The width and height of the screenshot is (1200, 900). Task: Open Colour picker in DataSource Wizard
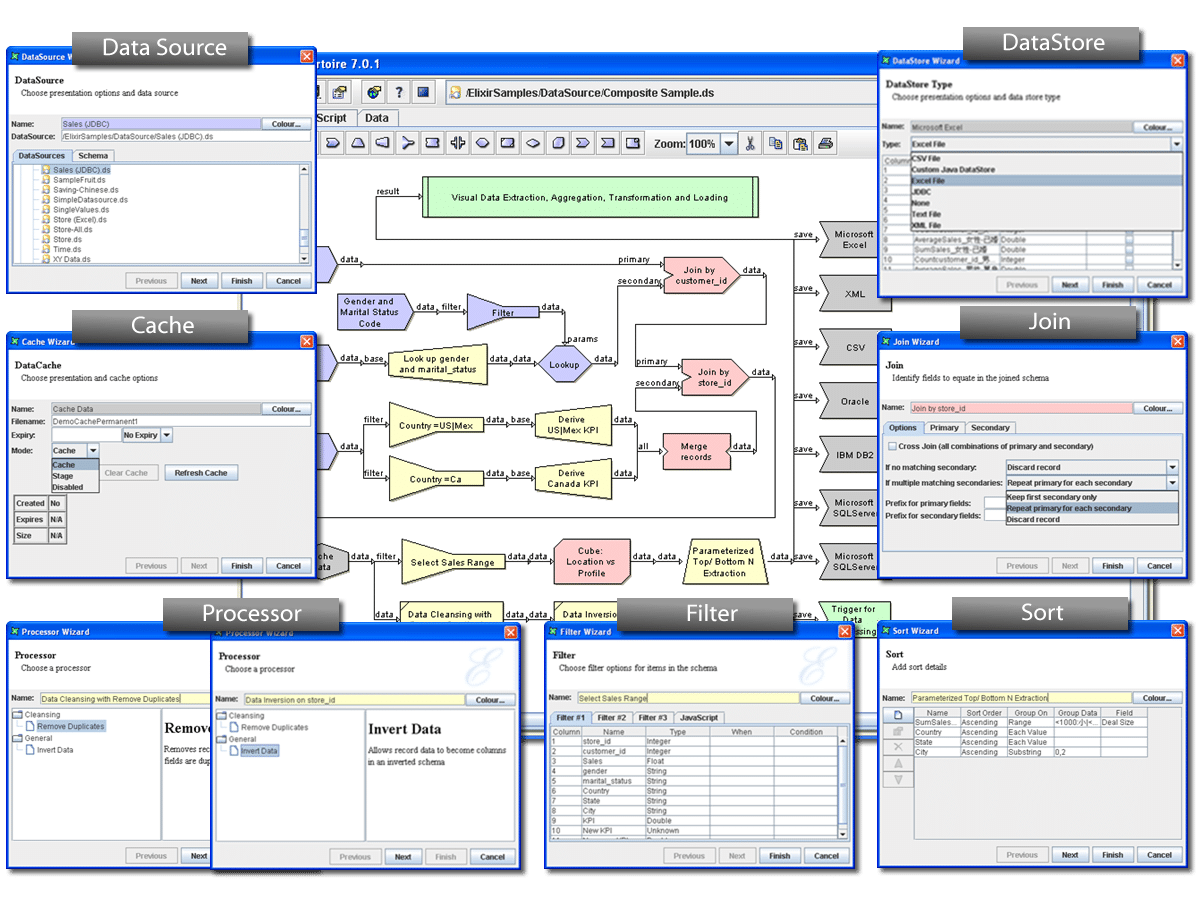point(286,124)
